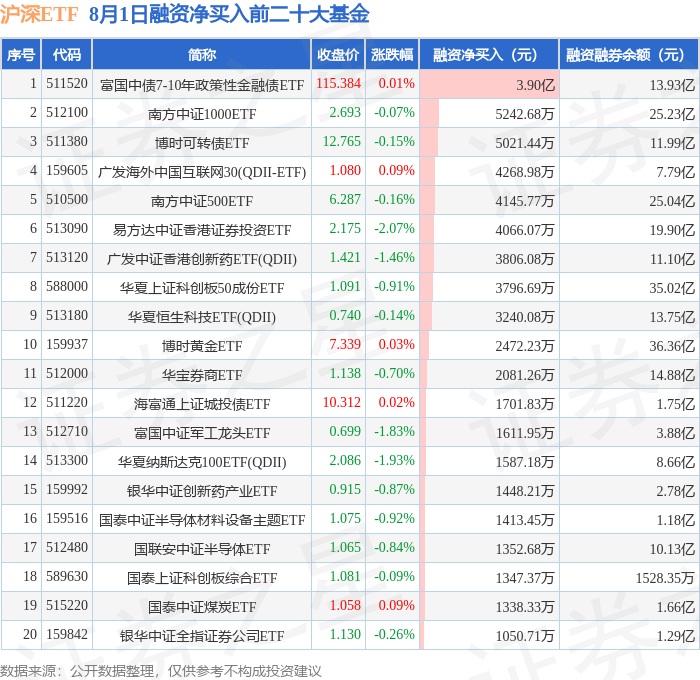
Task: Click the 涨跌幅 column header
Action: [x=392, y=54]
